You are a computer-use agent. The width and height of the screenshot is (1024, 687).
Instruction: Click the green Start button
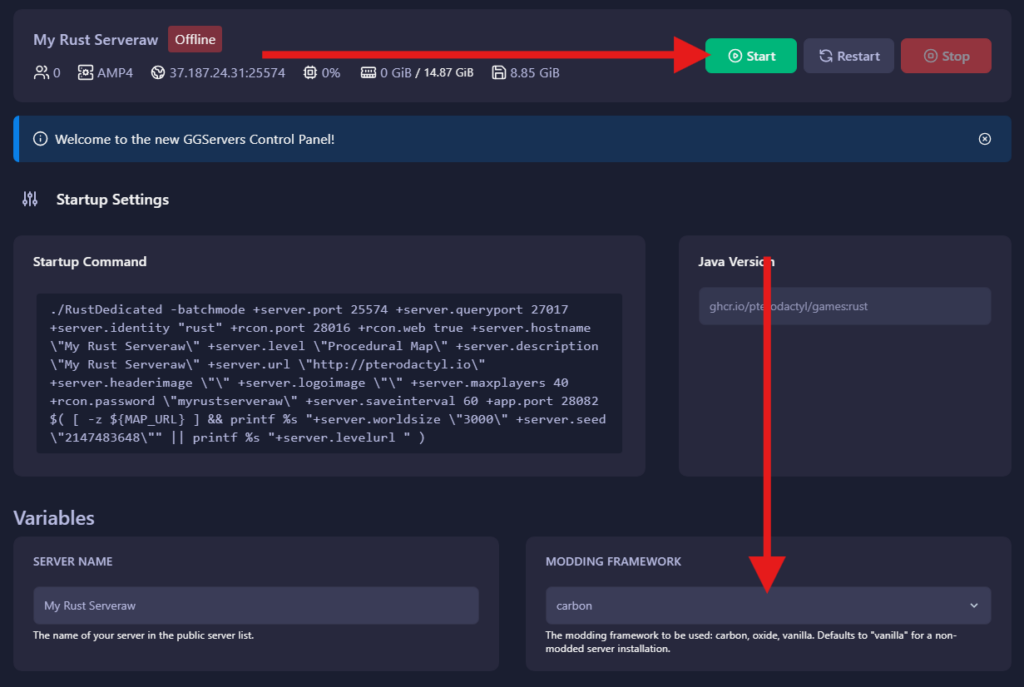coord(750,56)
